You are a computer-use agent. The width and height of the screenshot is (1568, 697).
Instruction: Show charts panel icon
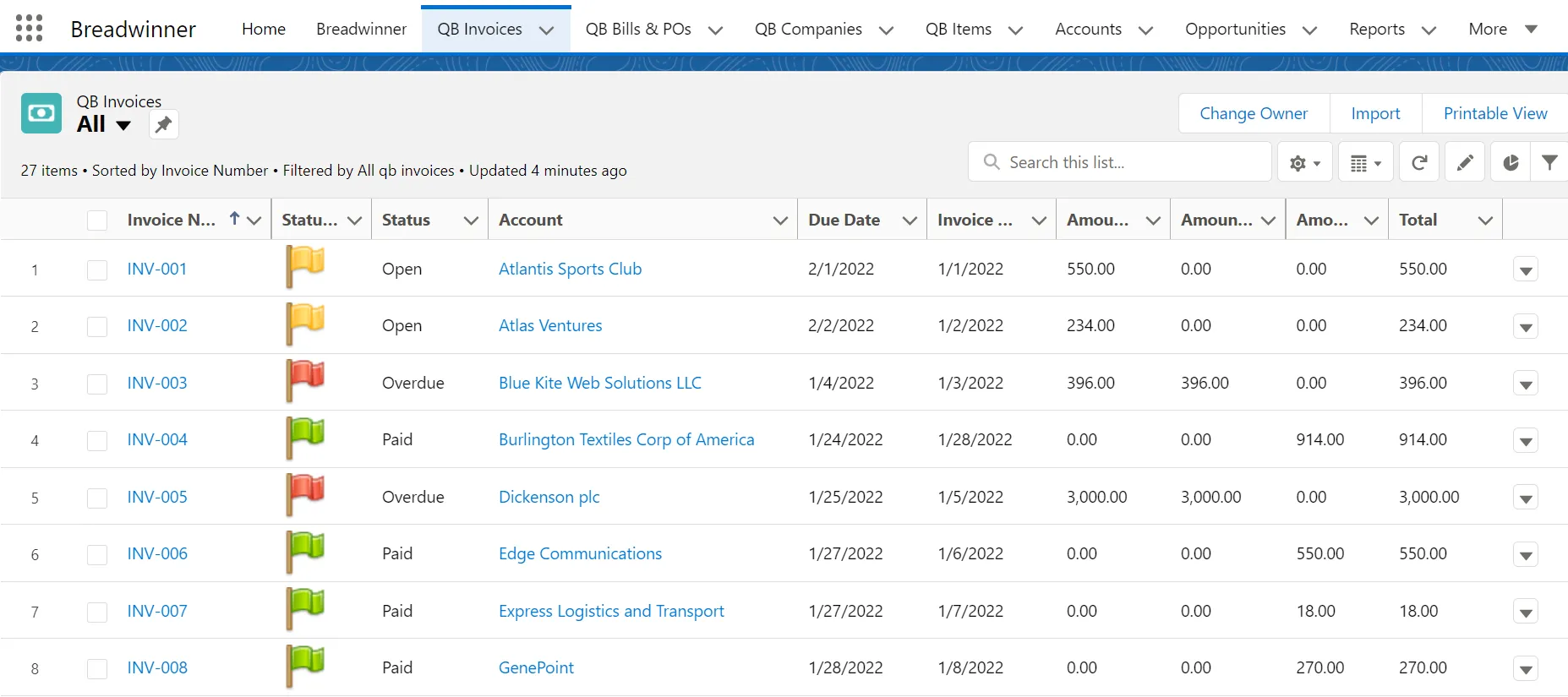coord(1511,163)
